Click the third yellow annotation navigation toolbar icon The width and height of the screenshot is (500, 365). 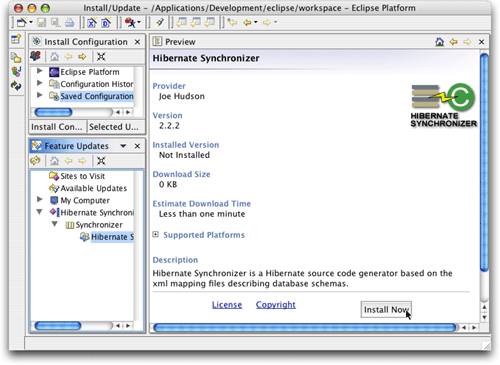point(210,22)
